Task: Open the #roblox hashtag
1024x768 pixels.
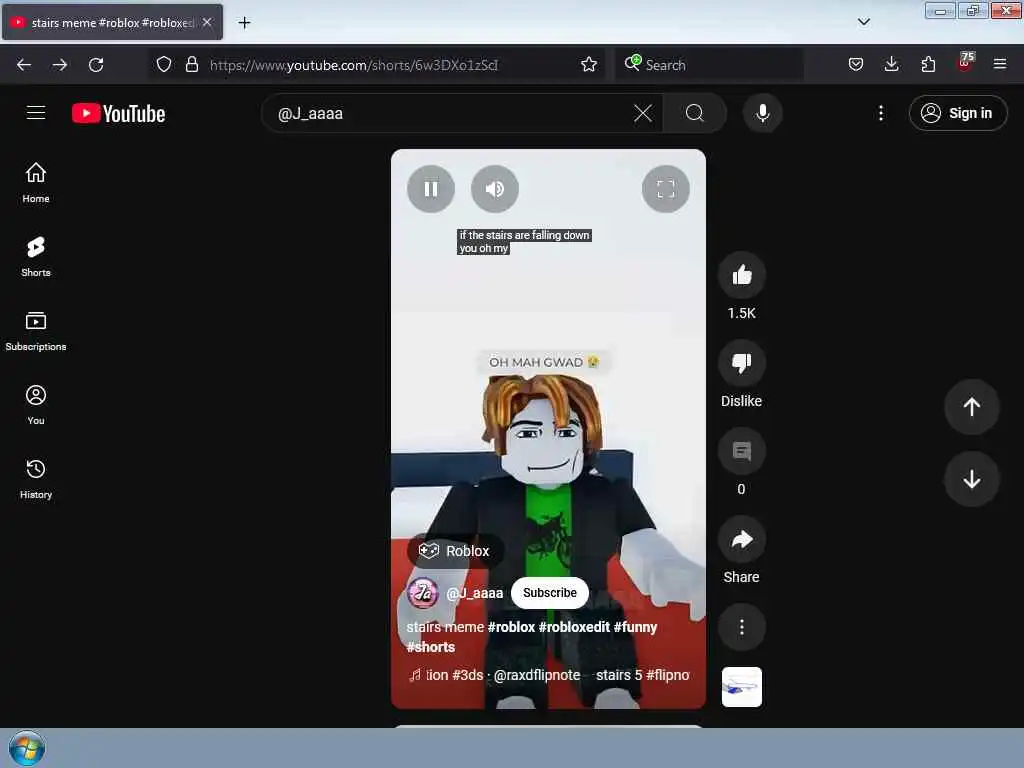Action: coord(511,627)
